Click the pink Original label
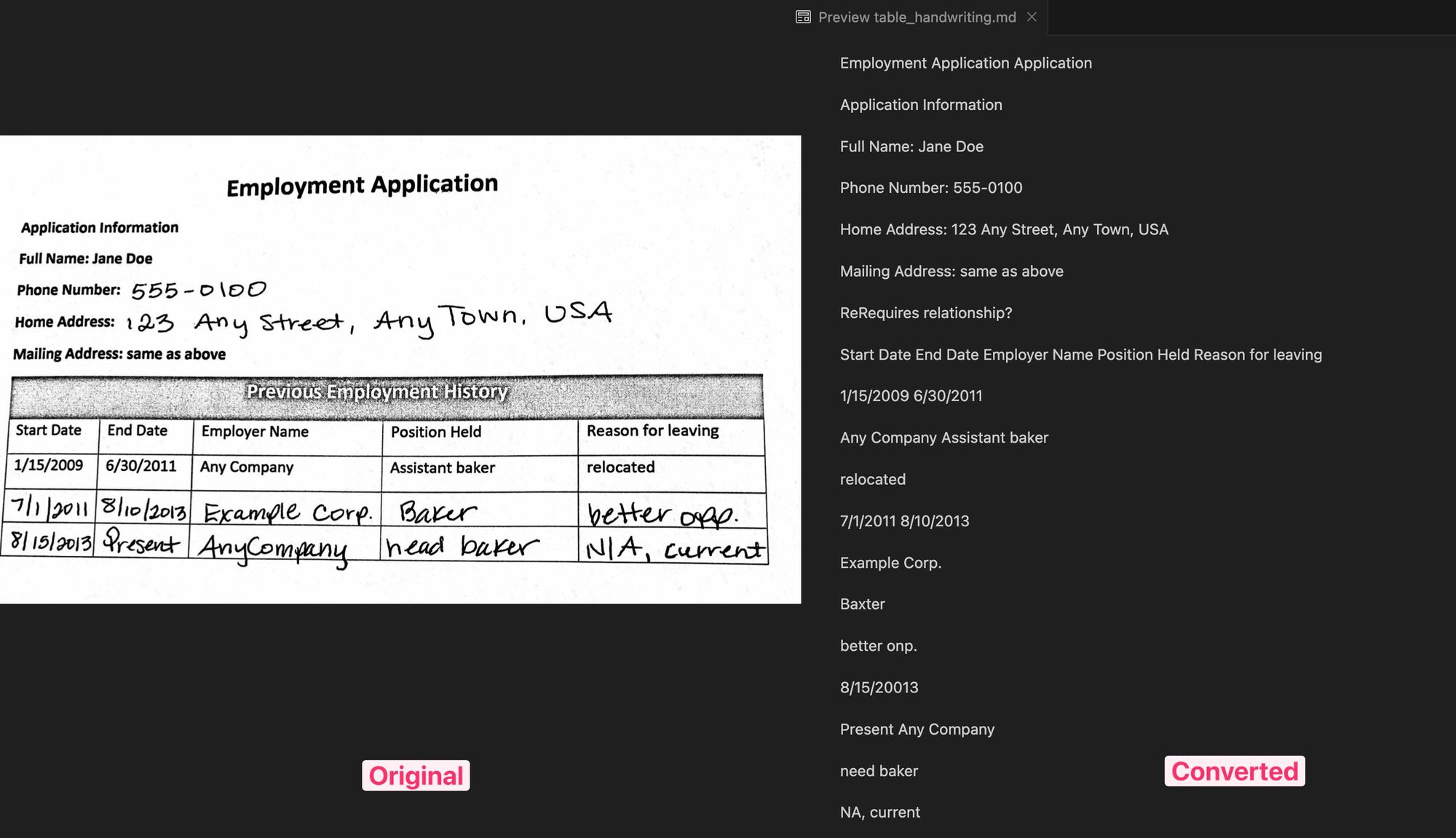Image resolution: width=1456 pixels, height=838 pixels. click(x=416, y=775)
